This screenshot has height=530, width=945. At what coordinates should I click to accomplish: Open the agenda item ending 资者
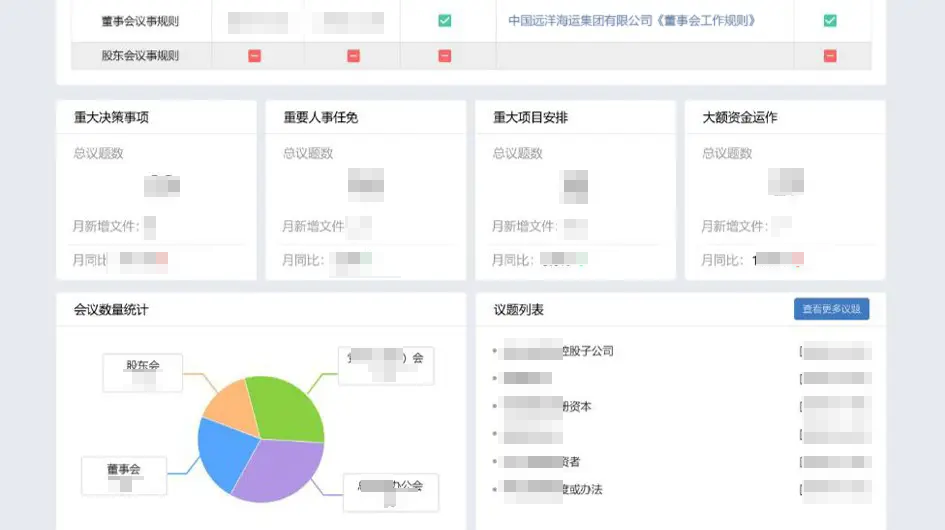coord(542,462)
